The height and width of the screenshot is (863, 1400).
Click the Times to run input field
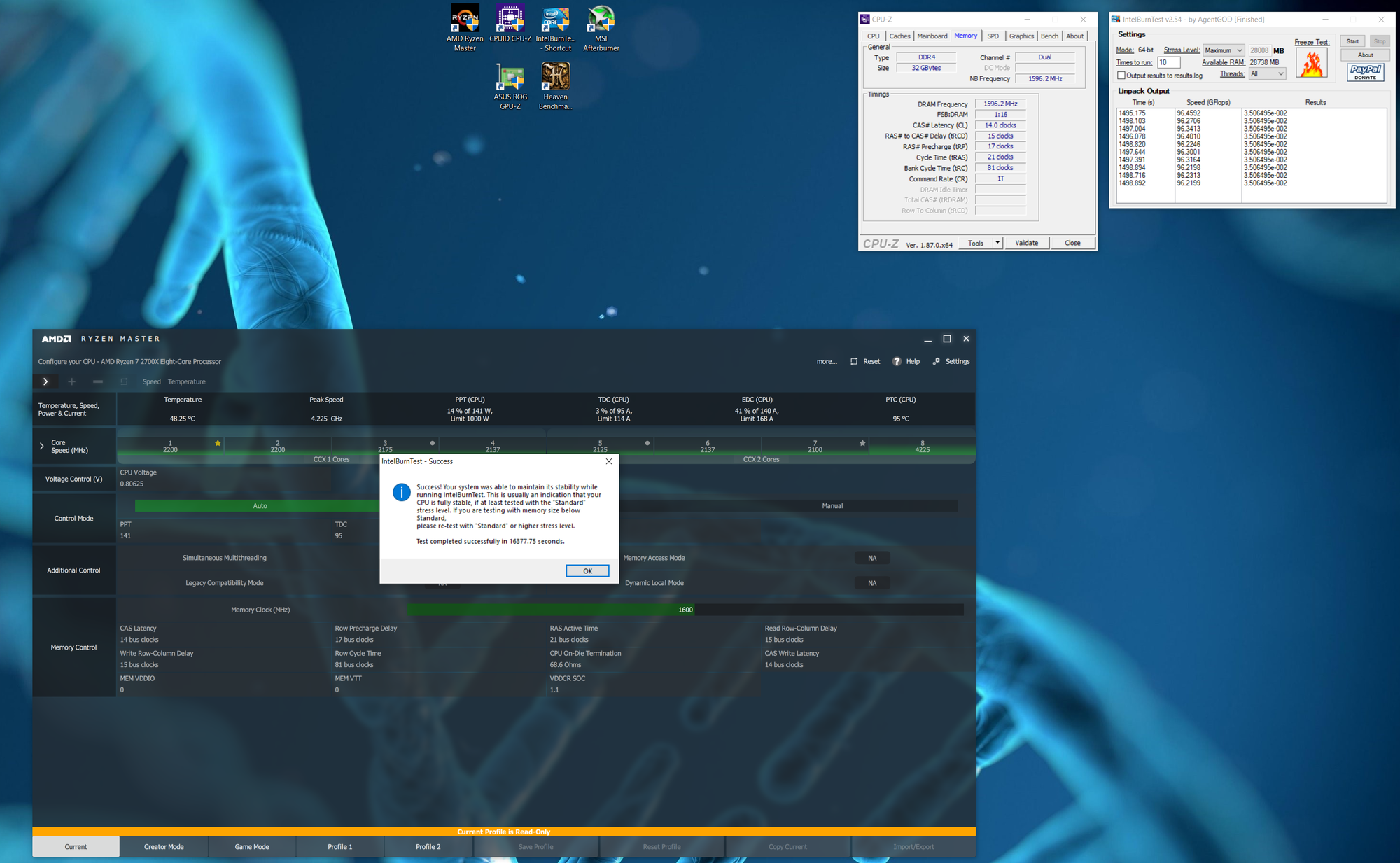[x=1168, y=63]
